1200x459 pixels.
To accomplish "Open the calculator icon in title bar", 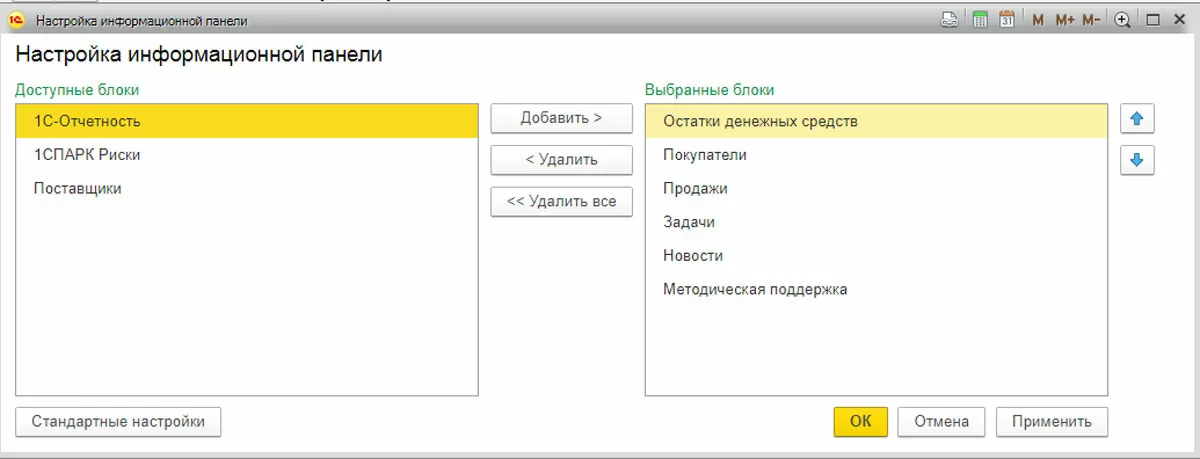I will 980,20.
